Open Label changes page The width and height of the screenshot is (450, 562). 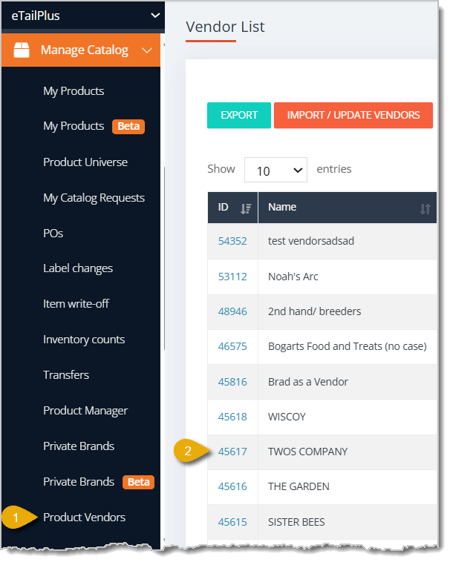[x=78, y=268]
